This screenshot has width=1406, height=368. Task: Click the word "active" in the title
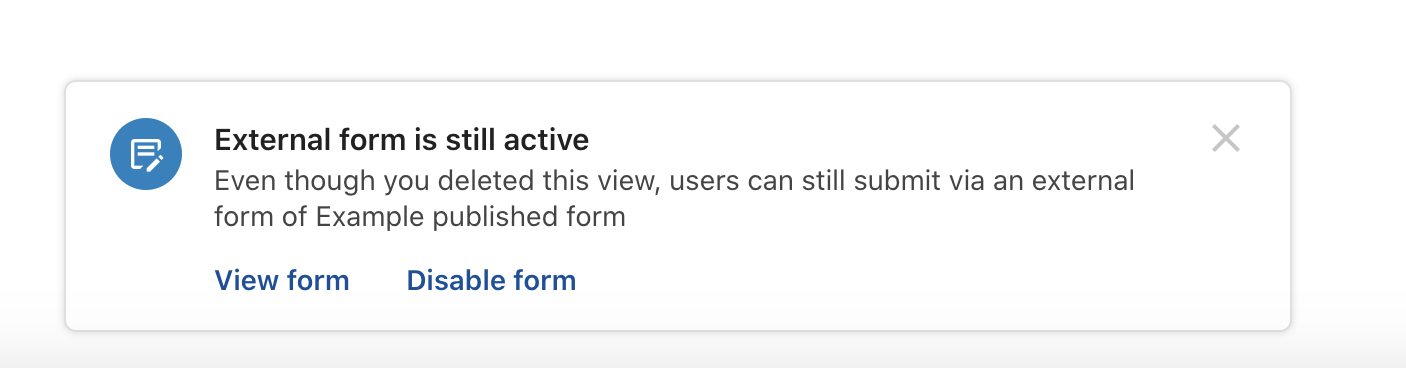pos(544,139)
